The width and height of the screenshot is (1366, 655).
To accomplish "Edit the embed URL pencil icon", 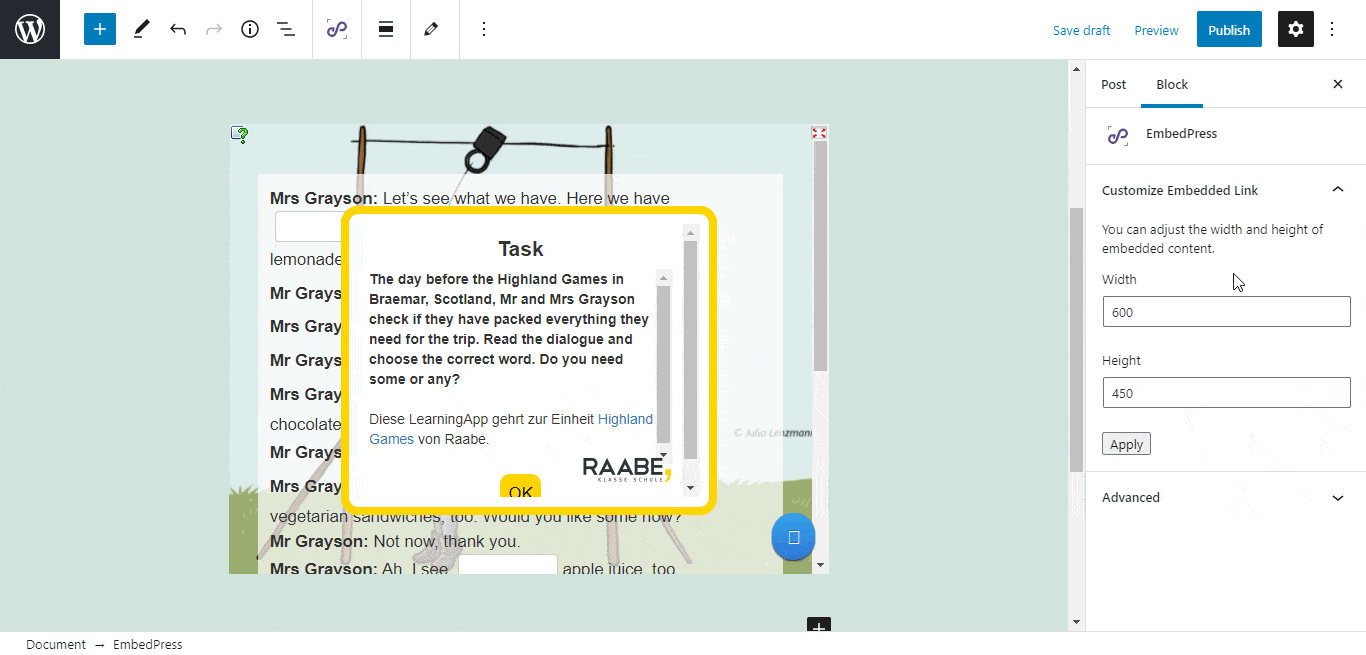I will point(431,29).
